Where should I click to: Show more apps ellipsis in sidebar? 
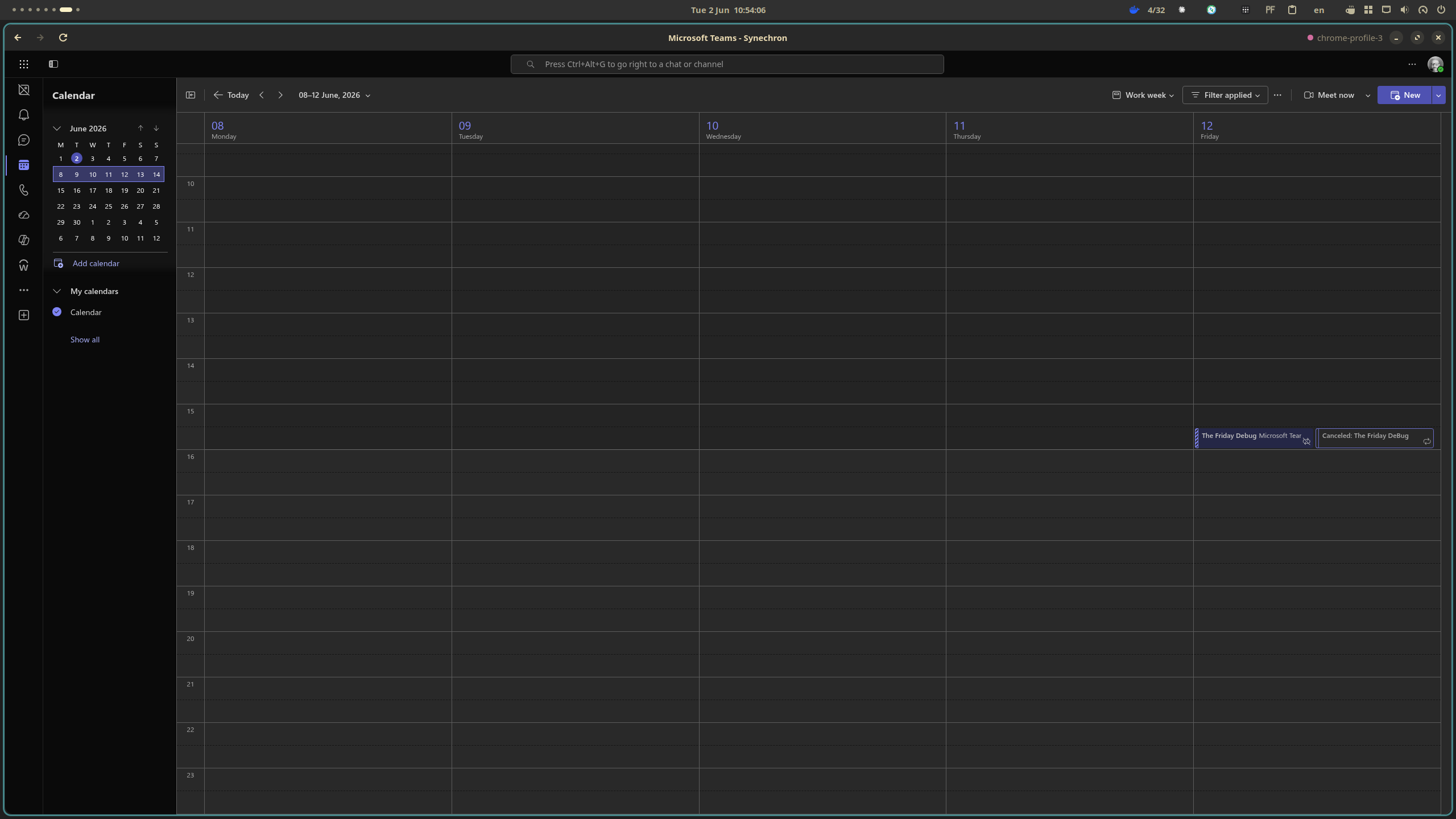point(24,290)
